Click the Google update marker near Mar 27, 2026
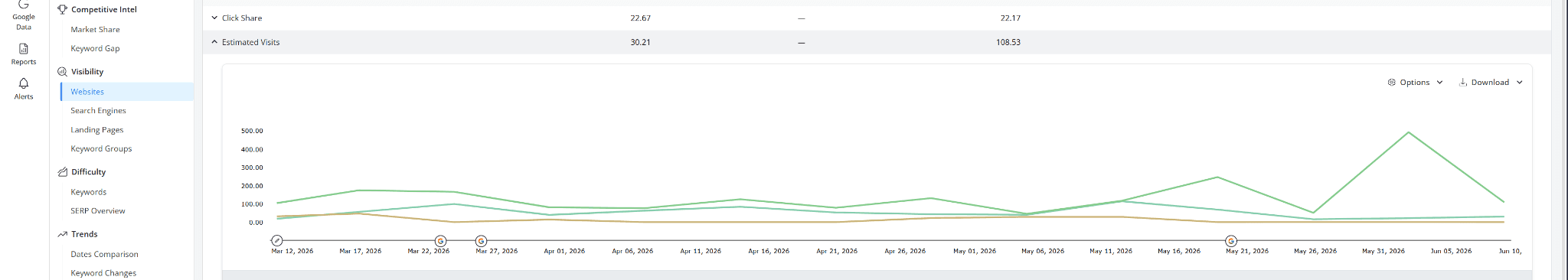 481,241
